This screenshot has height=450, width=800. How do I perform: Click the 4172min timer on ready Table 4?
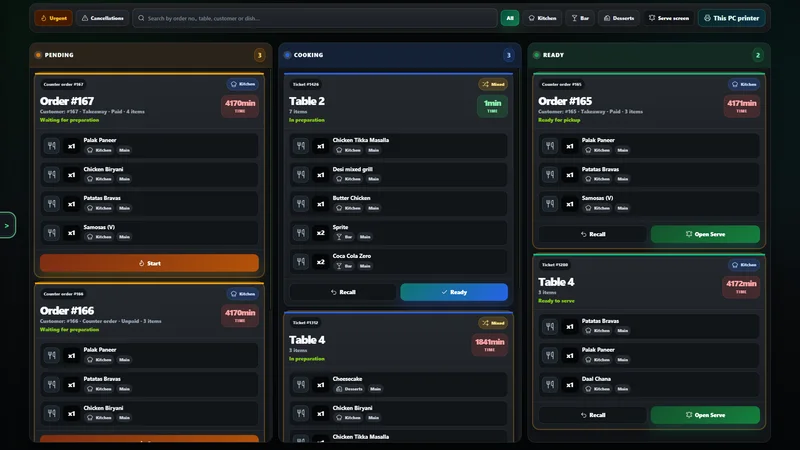point(741,287)
